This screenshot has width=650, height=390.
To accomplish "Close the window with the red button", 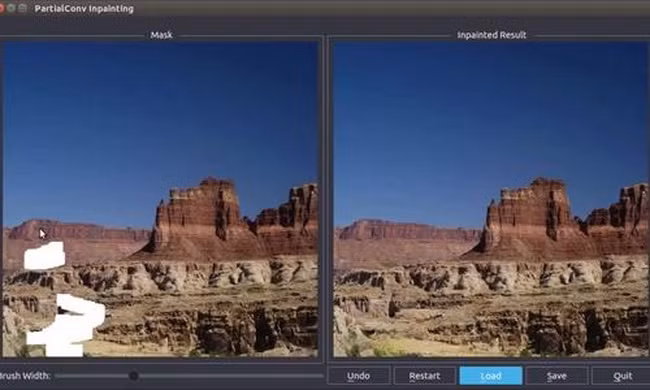I will (1, 8).
